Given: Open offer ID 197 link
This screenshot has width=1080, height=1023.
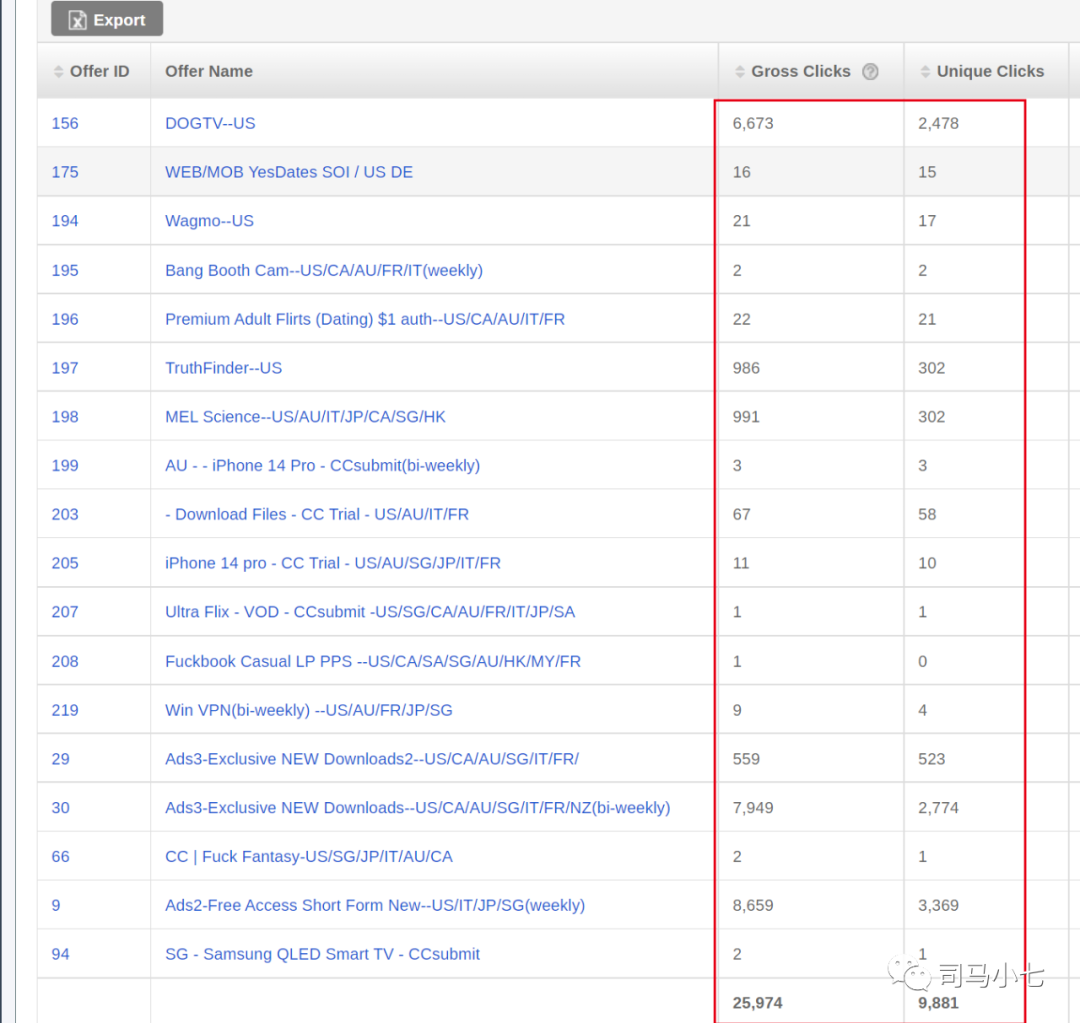Looking at the screenshot, I should 65,368.
